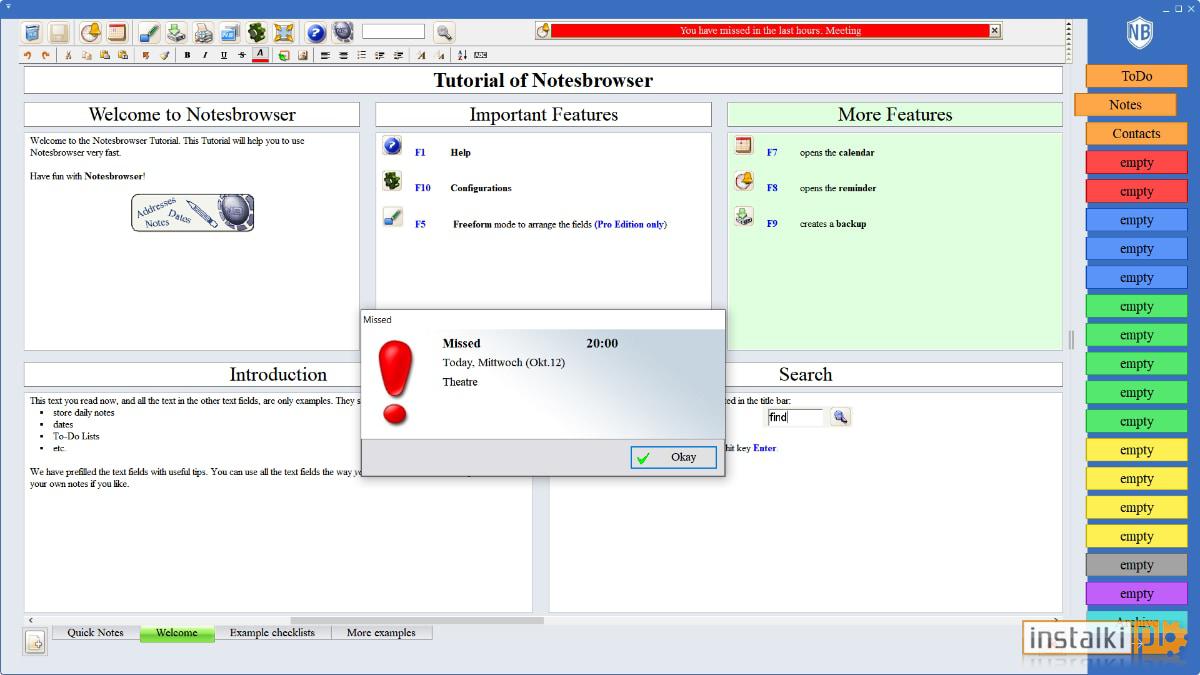Image resolution: width=1200 pixels, height=675 pixels.
Task: Create a backup using the toolbar drive icon
Action: (176, 32)
